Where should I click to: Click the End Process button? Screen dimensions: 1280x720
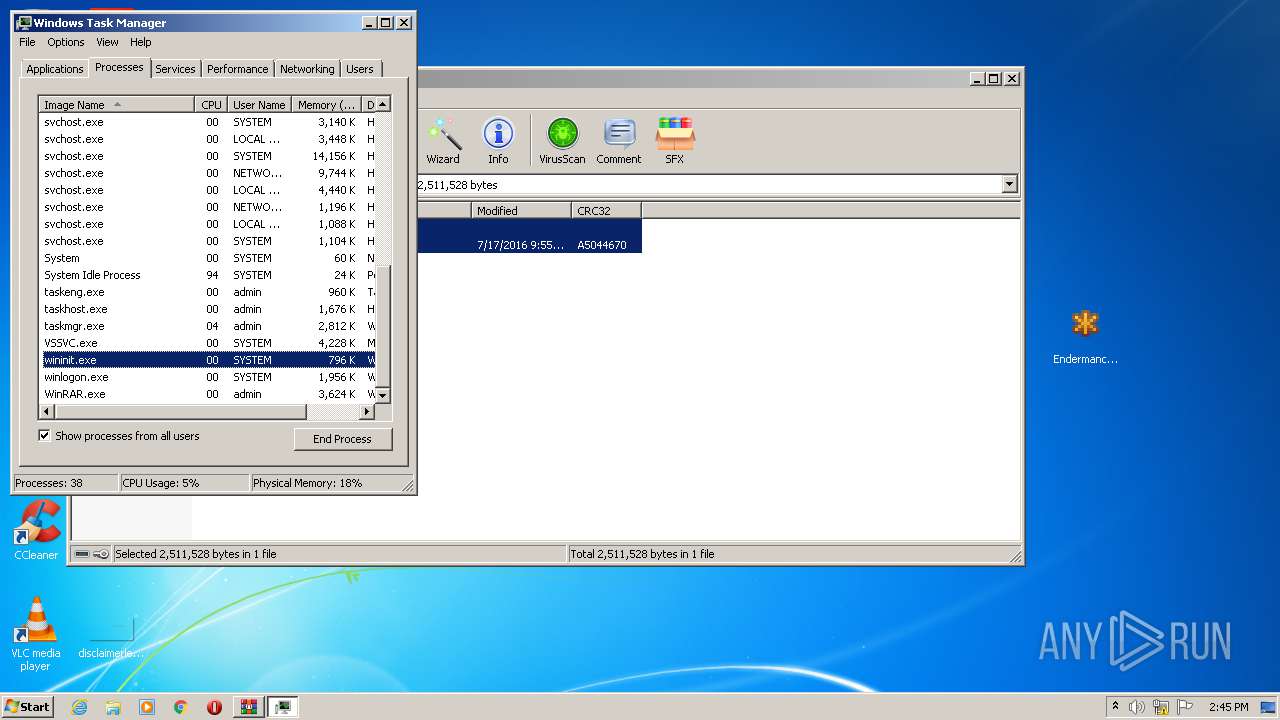[x=343, y=439]
